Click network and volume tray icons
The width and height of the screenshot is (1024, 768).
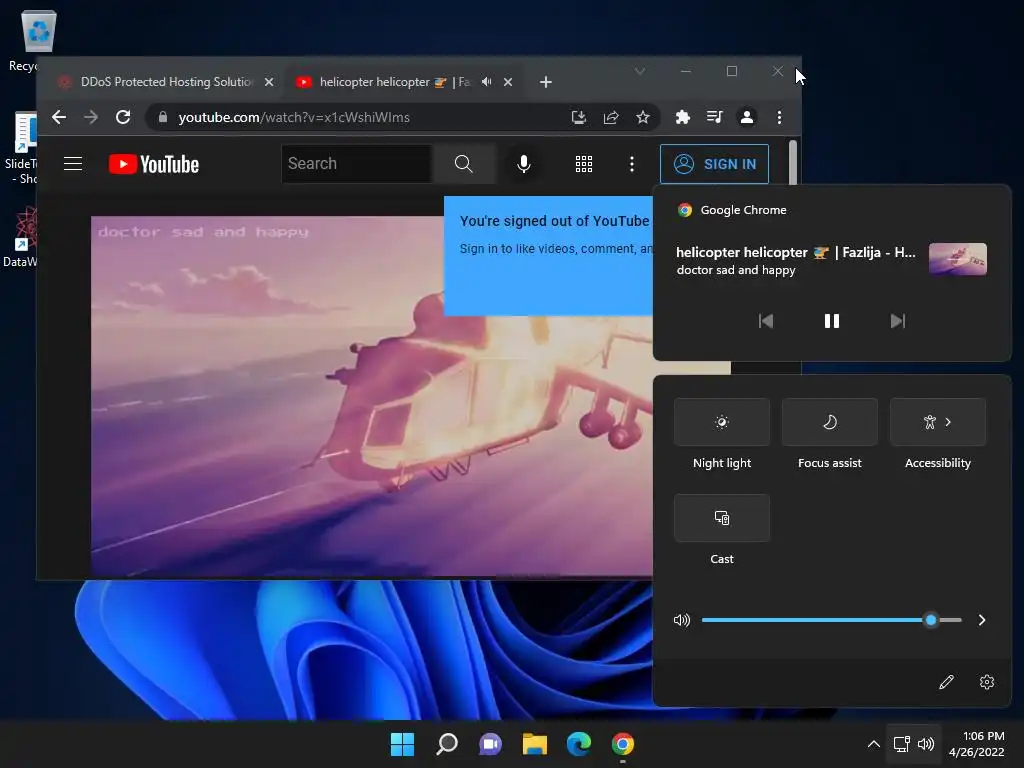click(x=914, y=744)
